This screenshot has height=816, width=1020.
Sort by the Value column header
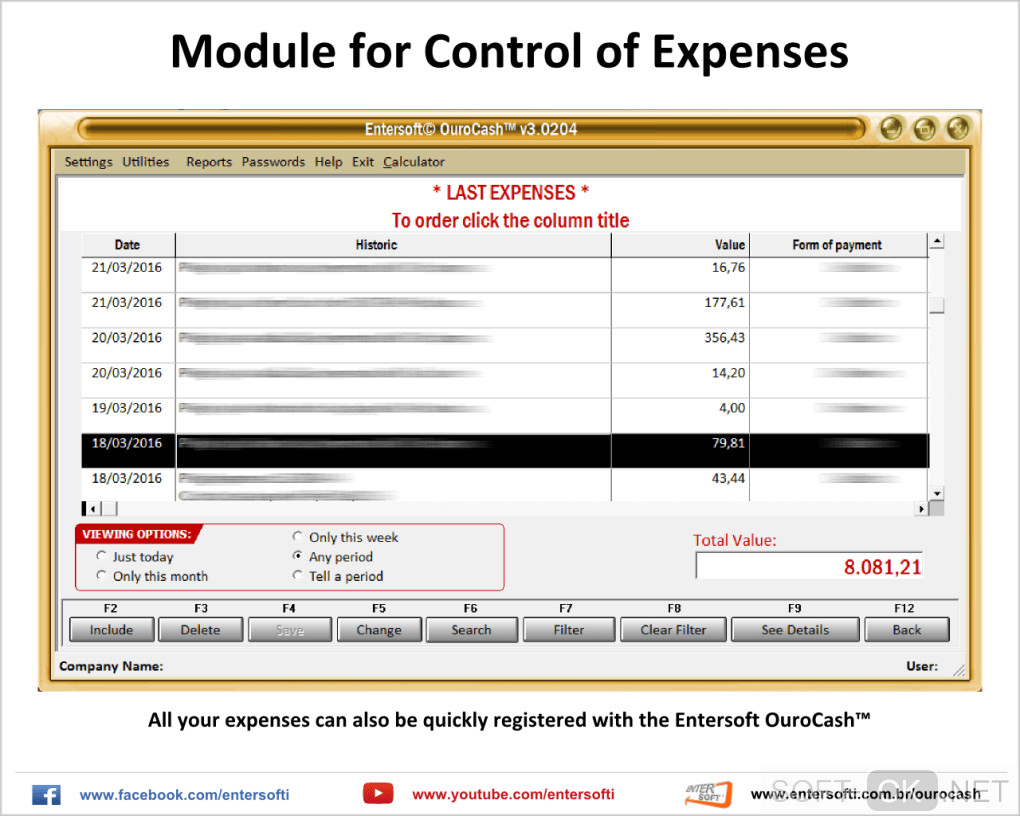pos(680,245)
